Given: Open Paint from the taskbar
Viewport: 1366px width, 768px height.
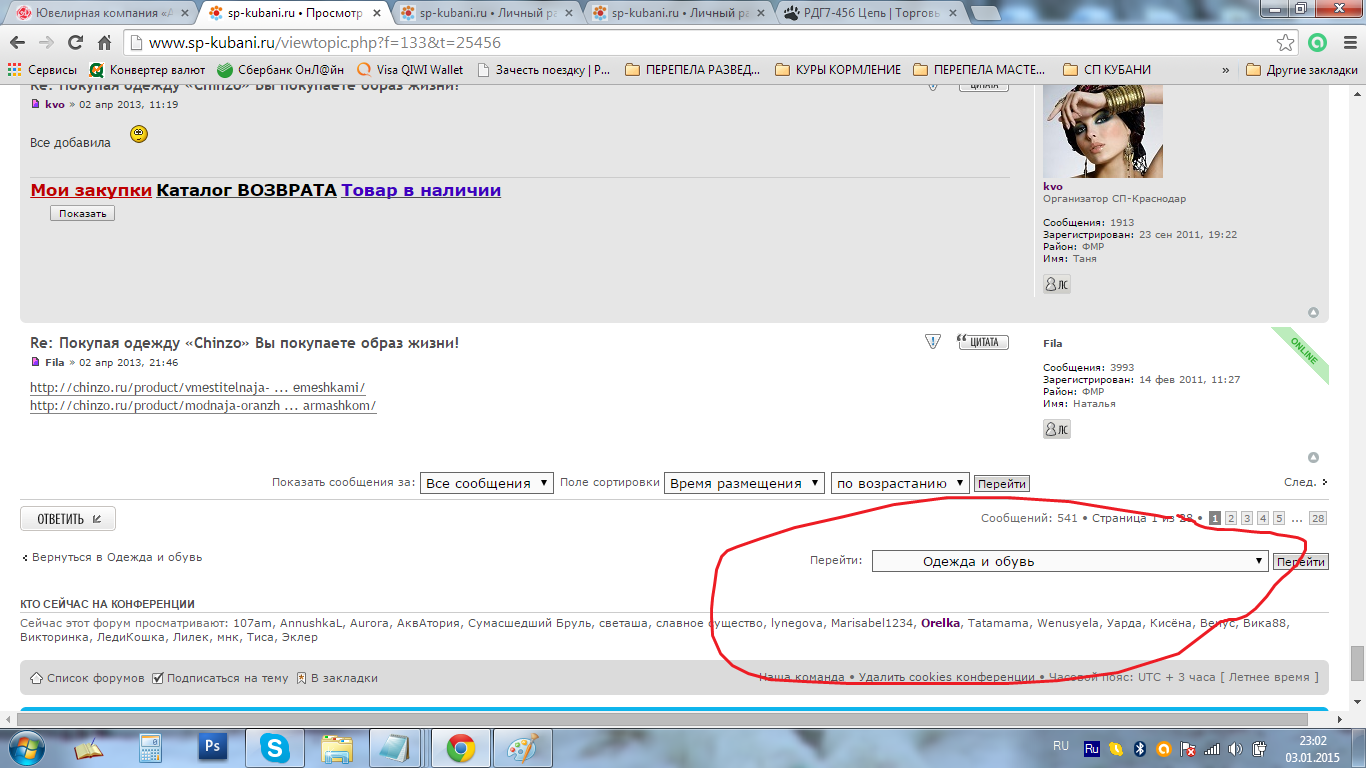Looking at the screenshot, I should [x=522, y=748].
